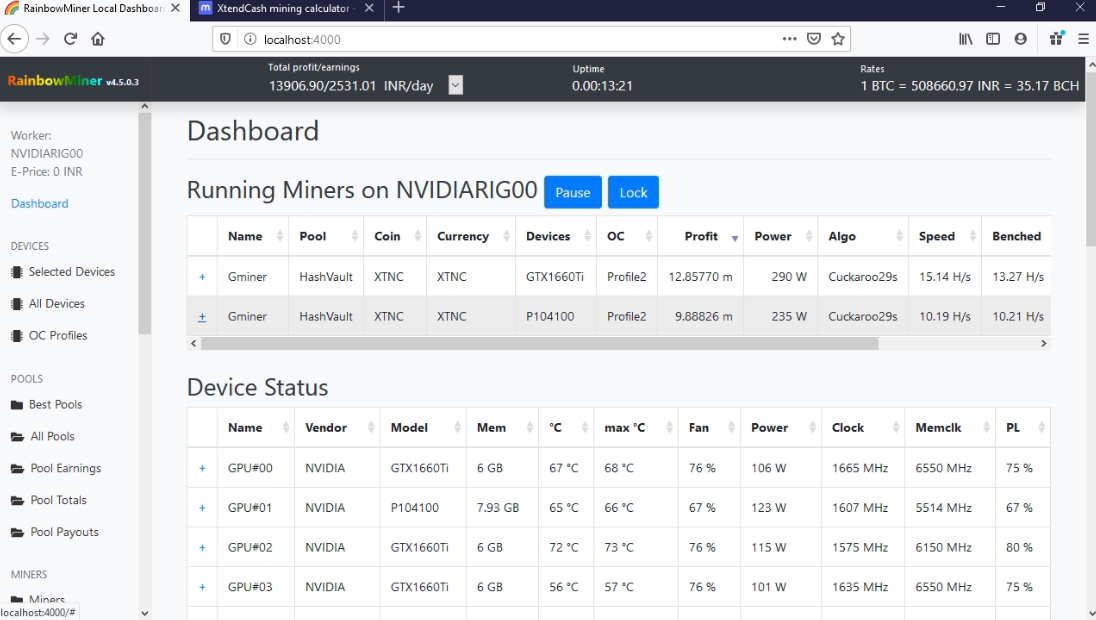Image resolution: width=1096 pixels, height=620 pixels.
Task: Close the XtendCash mining calculator tab
Action: 369,8
